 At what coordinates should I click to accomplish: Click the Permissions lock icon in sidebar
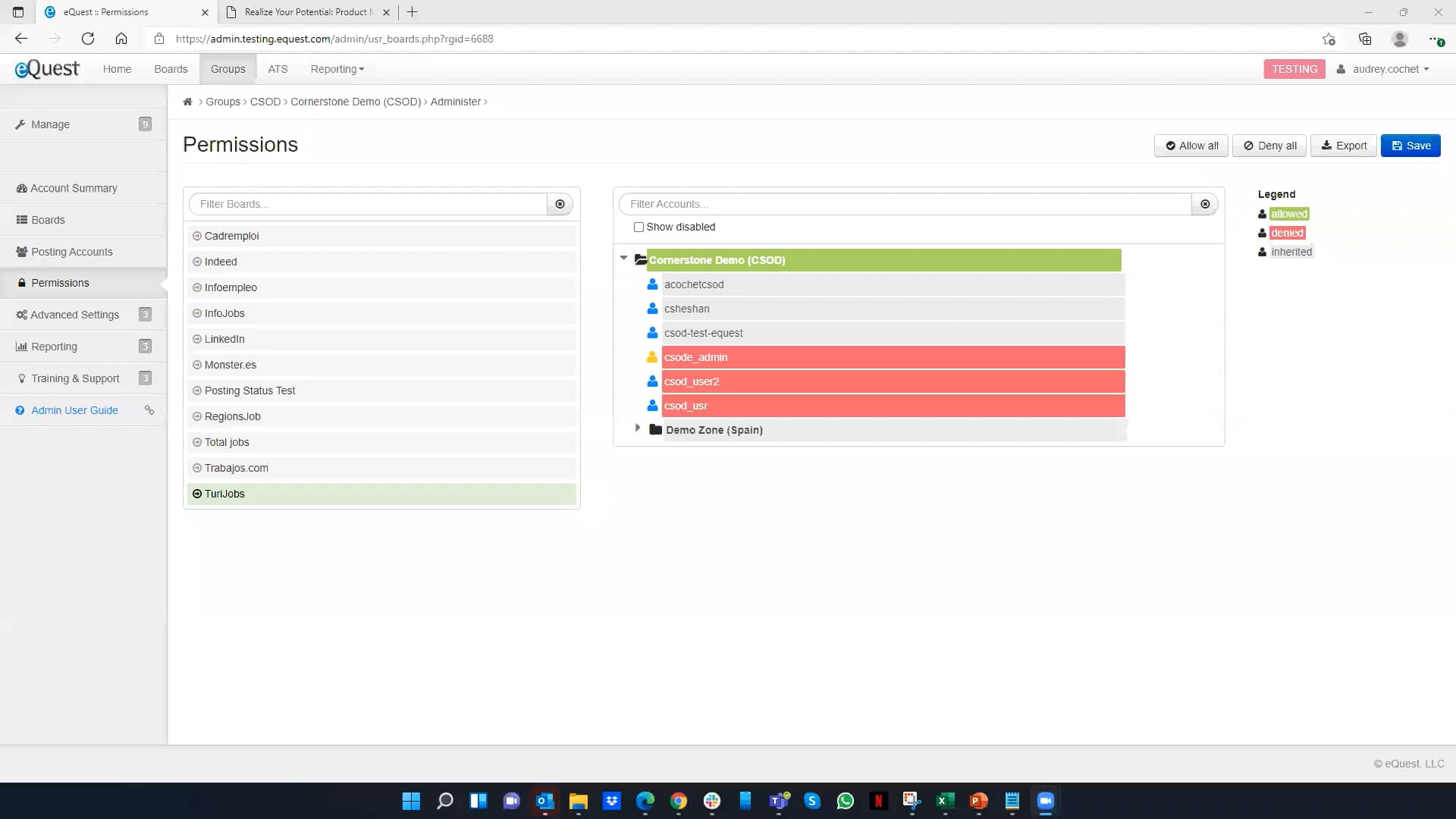[x=21, y=282]
